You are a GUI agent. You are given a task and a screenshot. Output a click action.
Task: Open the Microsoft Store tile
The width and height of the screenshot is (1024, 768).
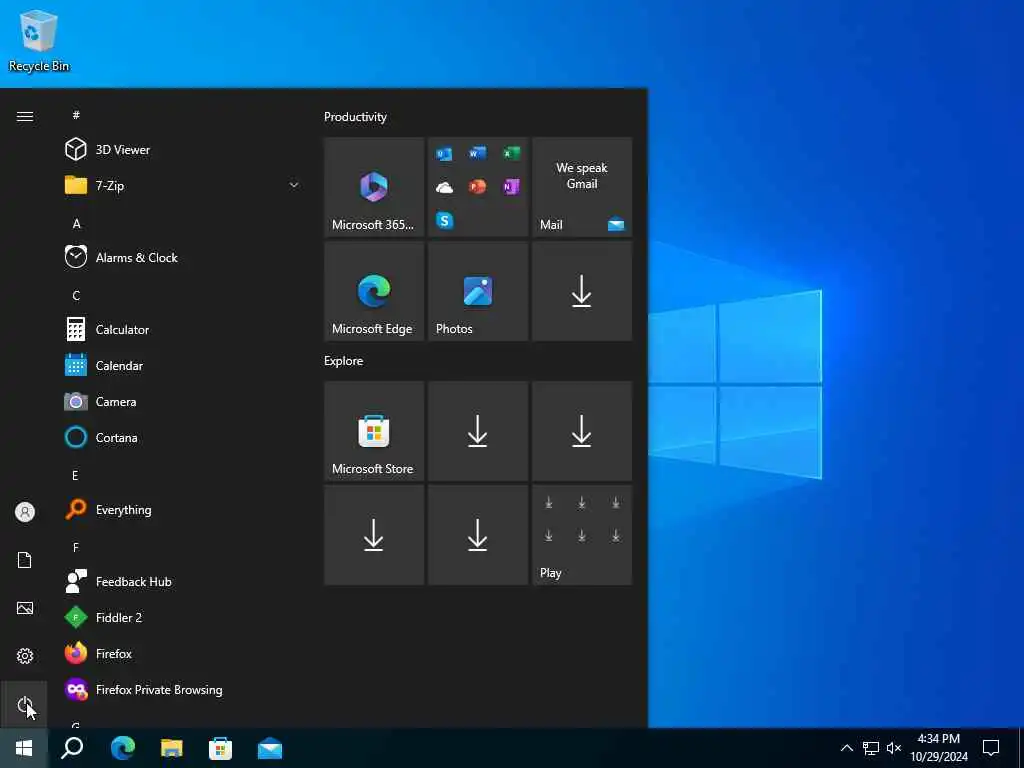[374, 431]
